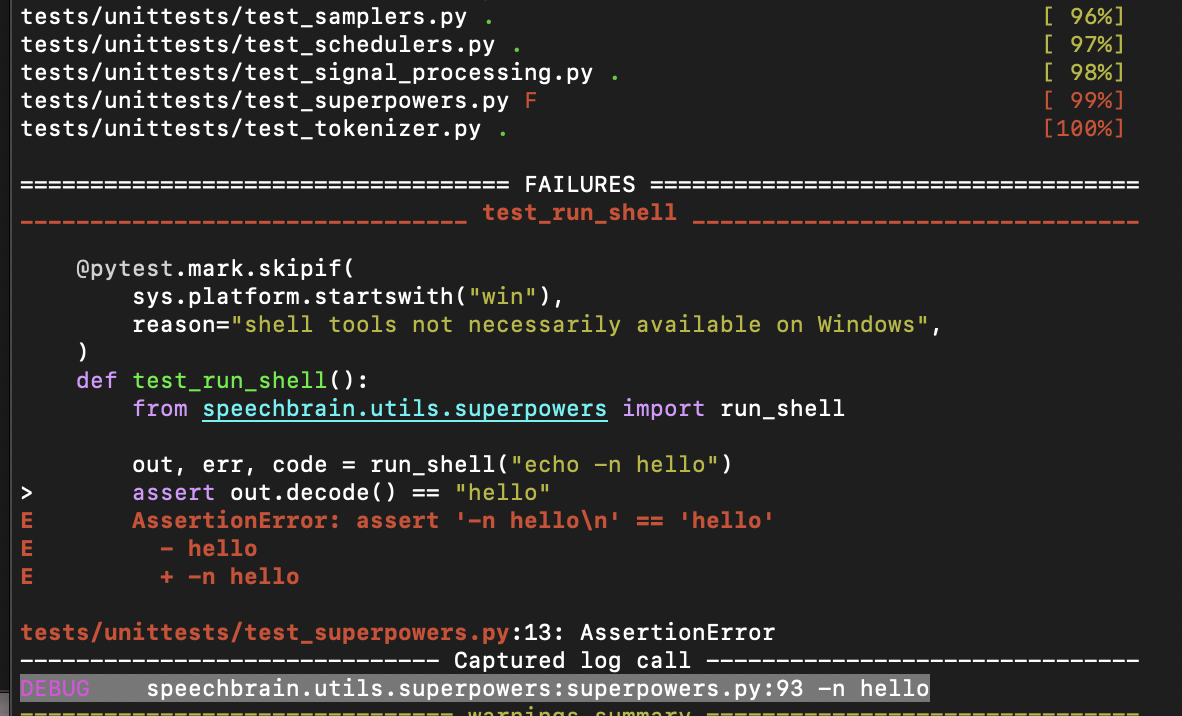
Task: Select the FAILURES section header
Action: click(x=580, y=184)
